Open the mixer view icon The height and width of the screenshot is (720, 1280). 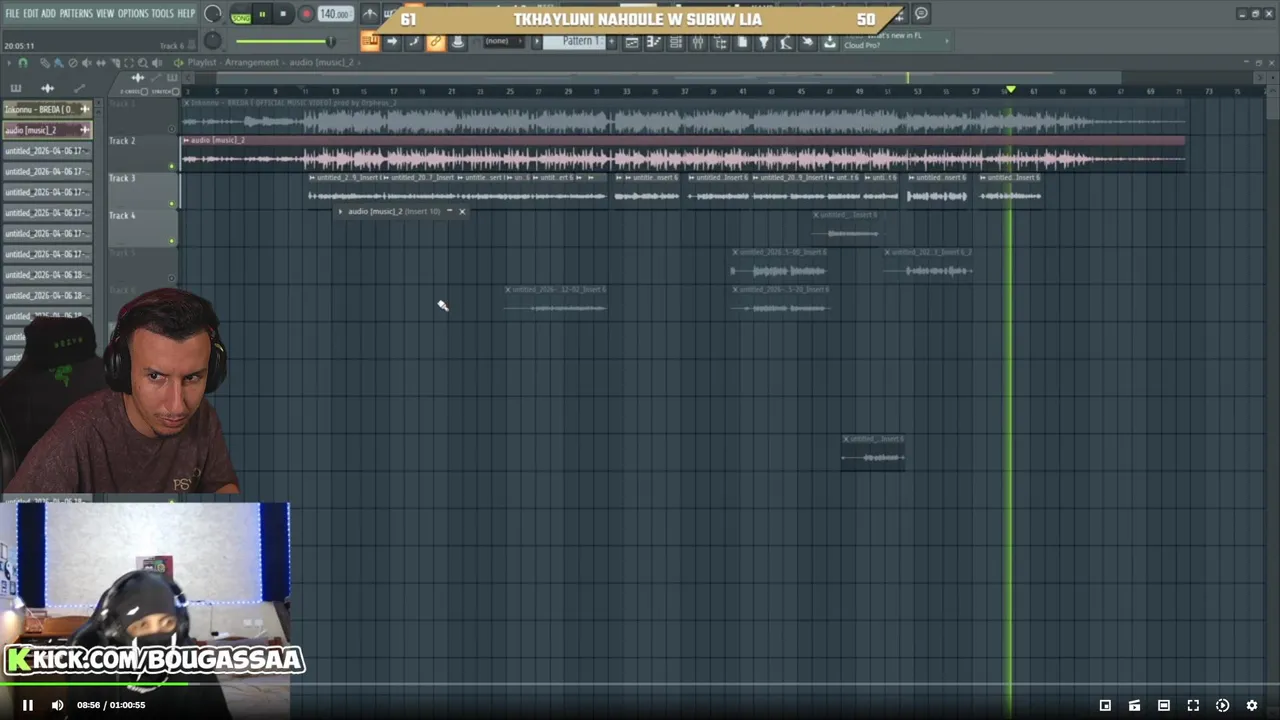(x=697, y=42)
